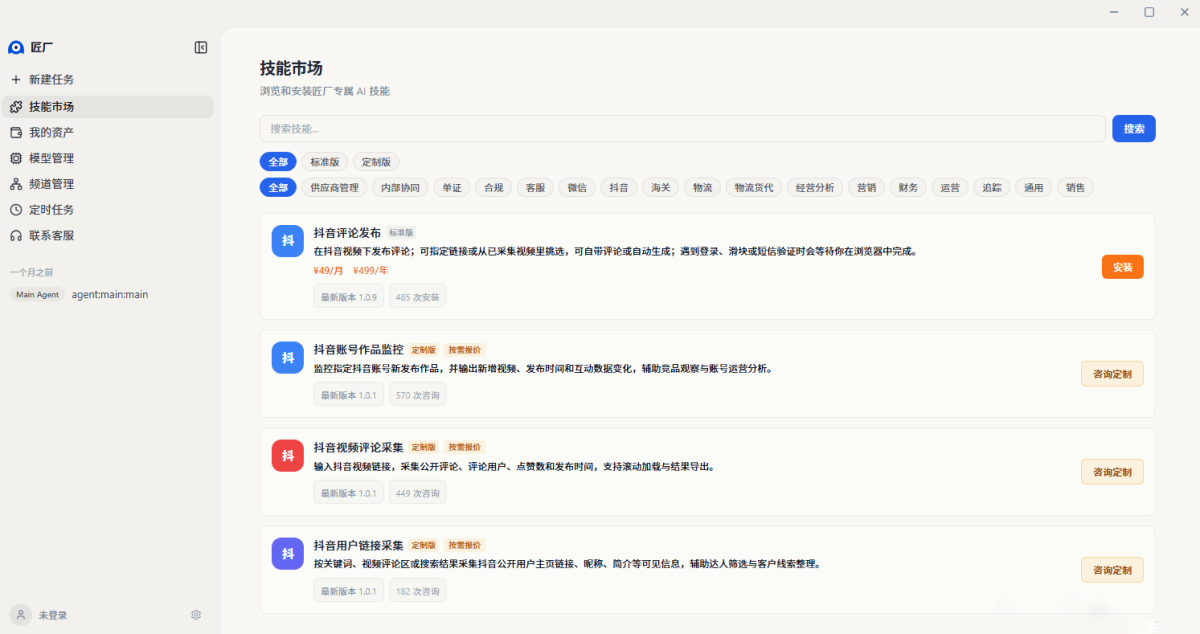
Task: Open the 抖音账号作品监控 skill title
Action: point(358,350)
